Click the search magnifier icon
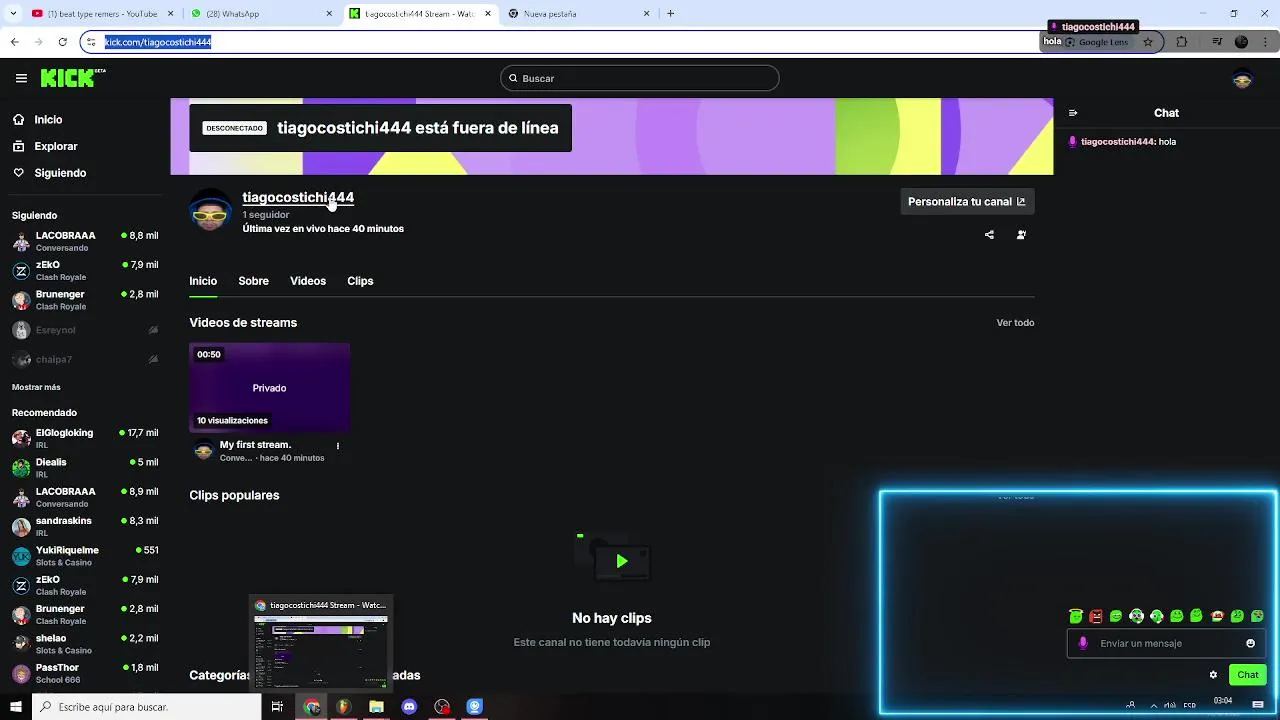Viewport: 1280px width, 720px height. [513, 78]
